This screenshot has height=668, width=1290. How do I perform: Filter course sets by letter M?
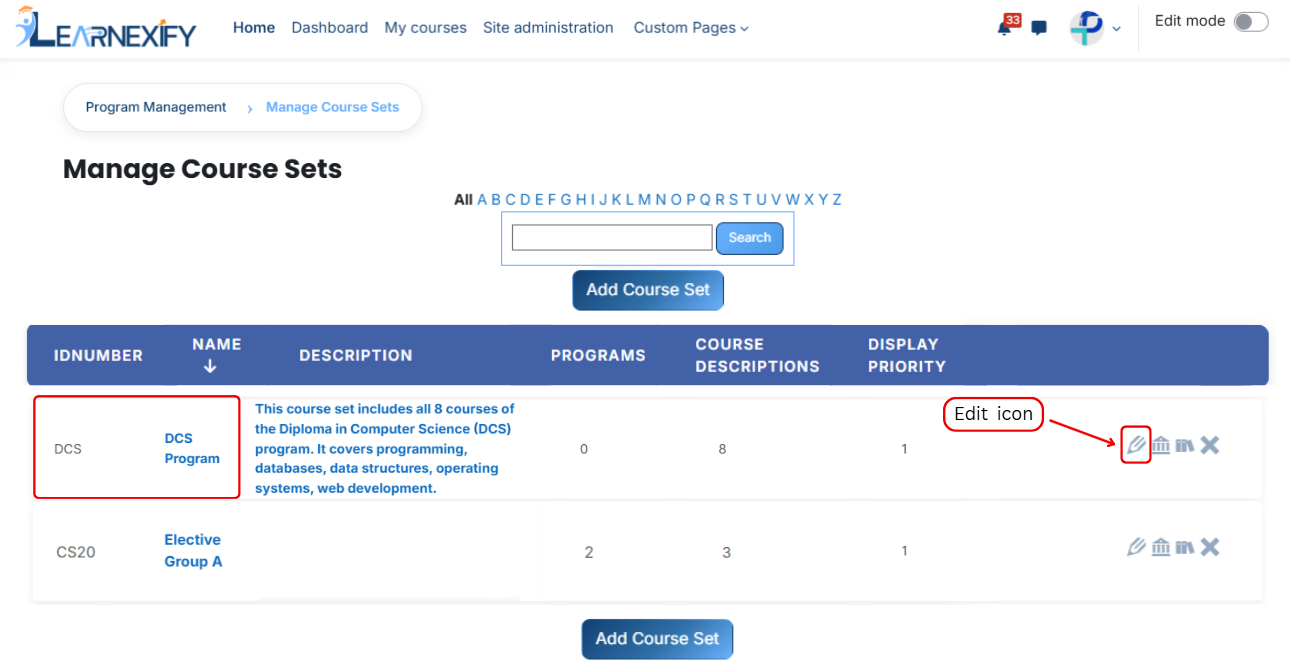(644, 200)
